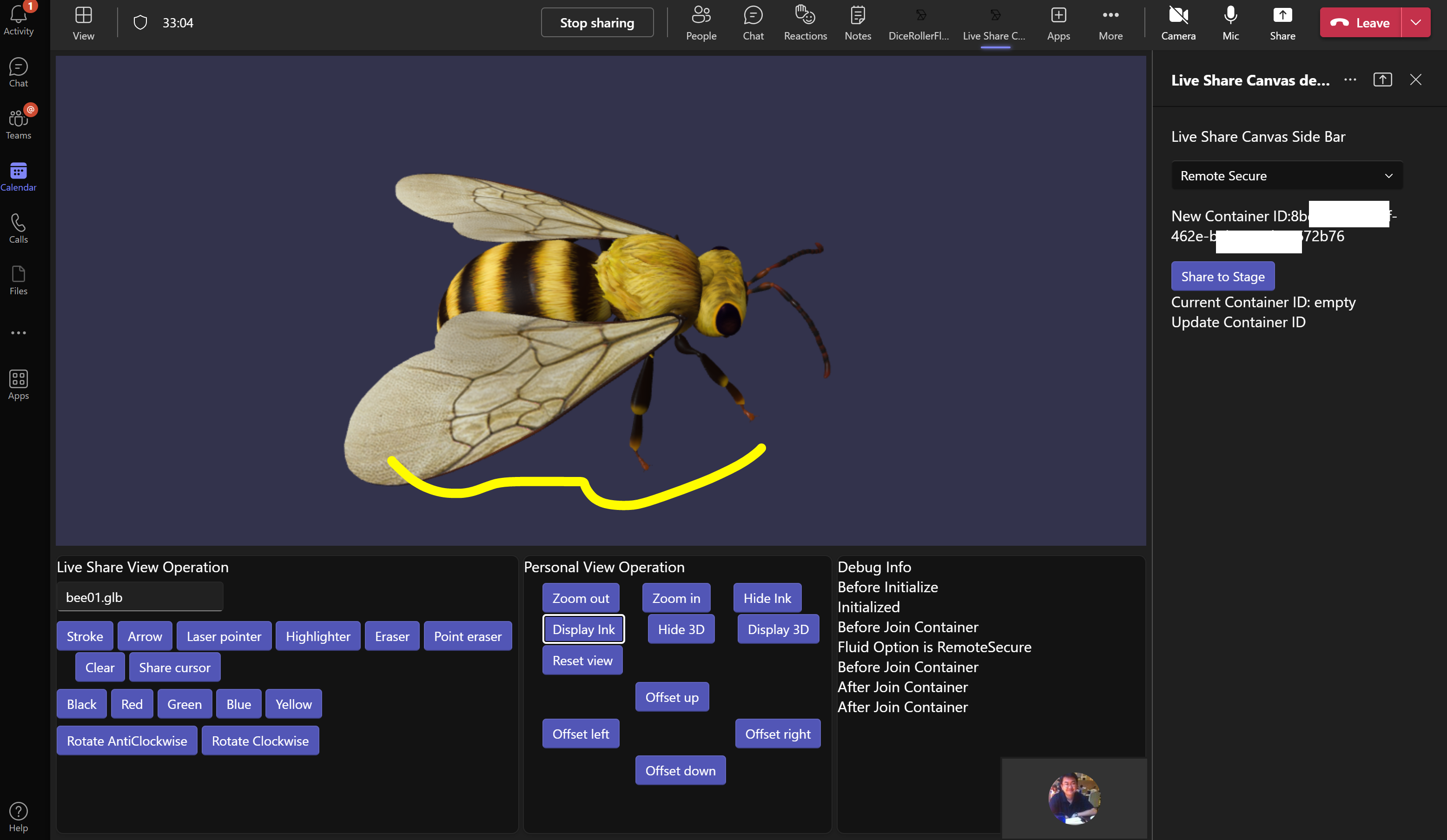1447x840 pixels.
Task: Click the bee01.glb model field
Action: [139, 597]
